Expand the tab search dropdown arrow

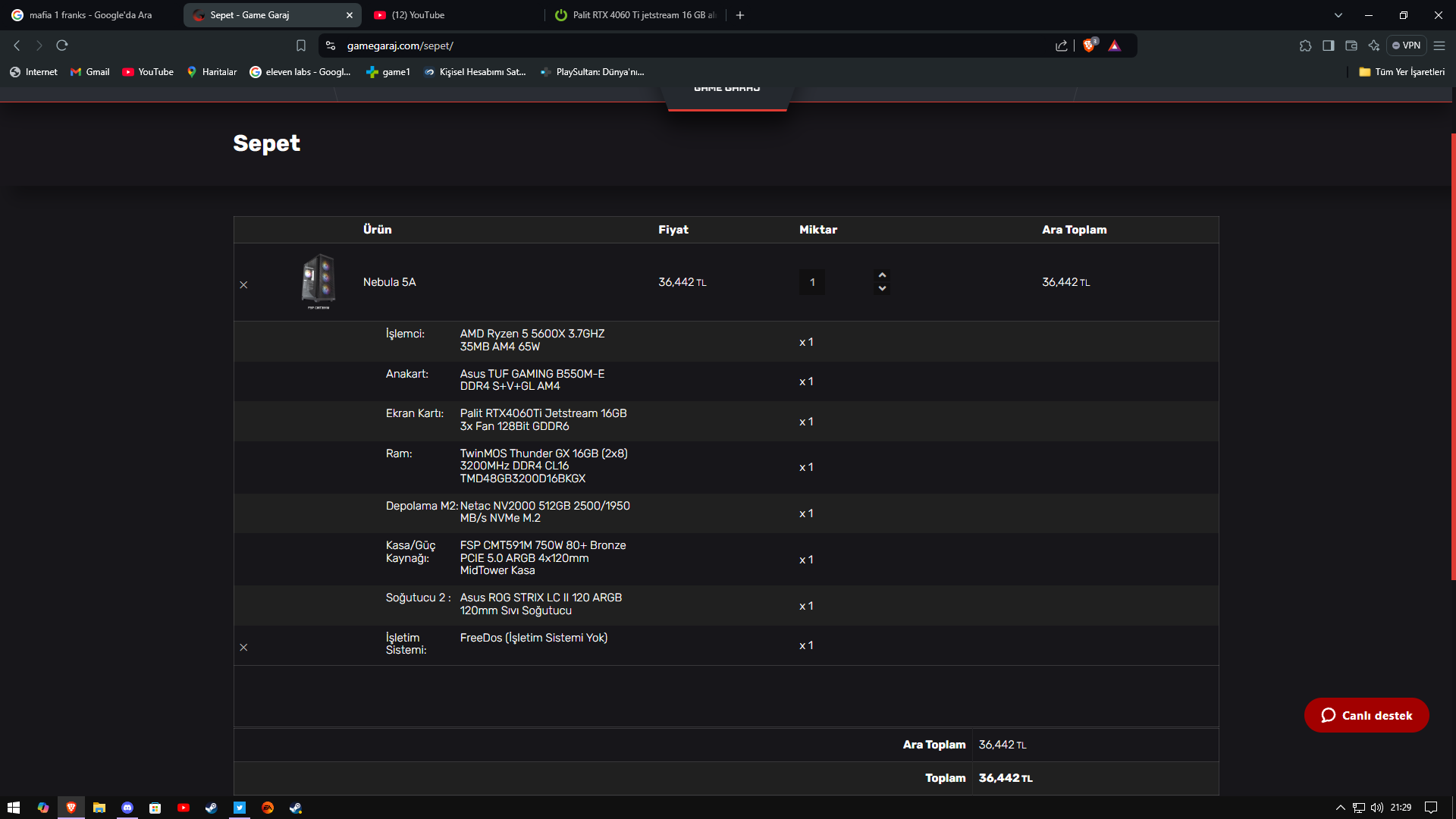1338,15
